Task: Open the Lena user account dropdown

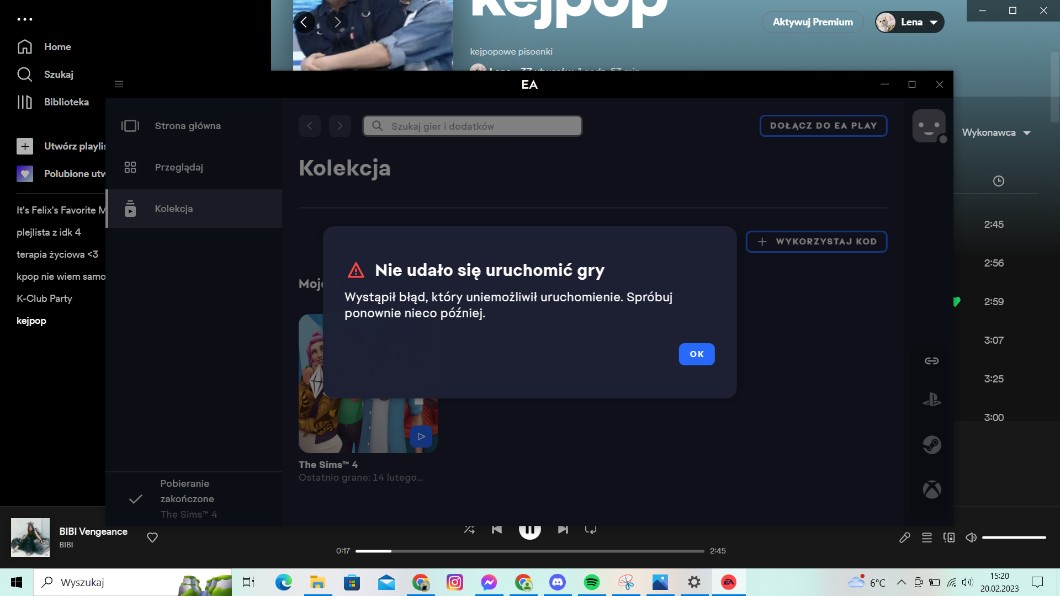Action: coord(909,22)
